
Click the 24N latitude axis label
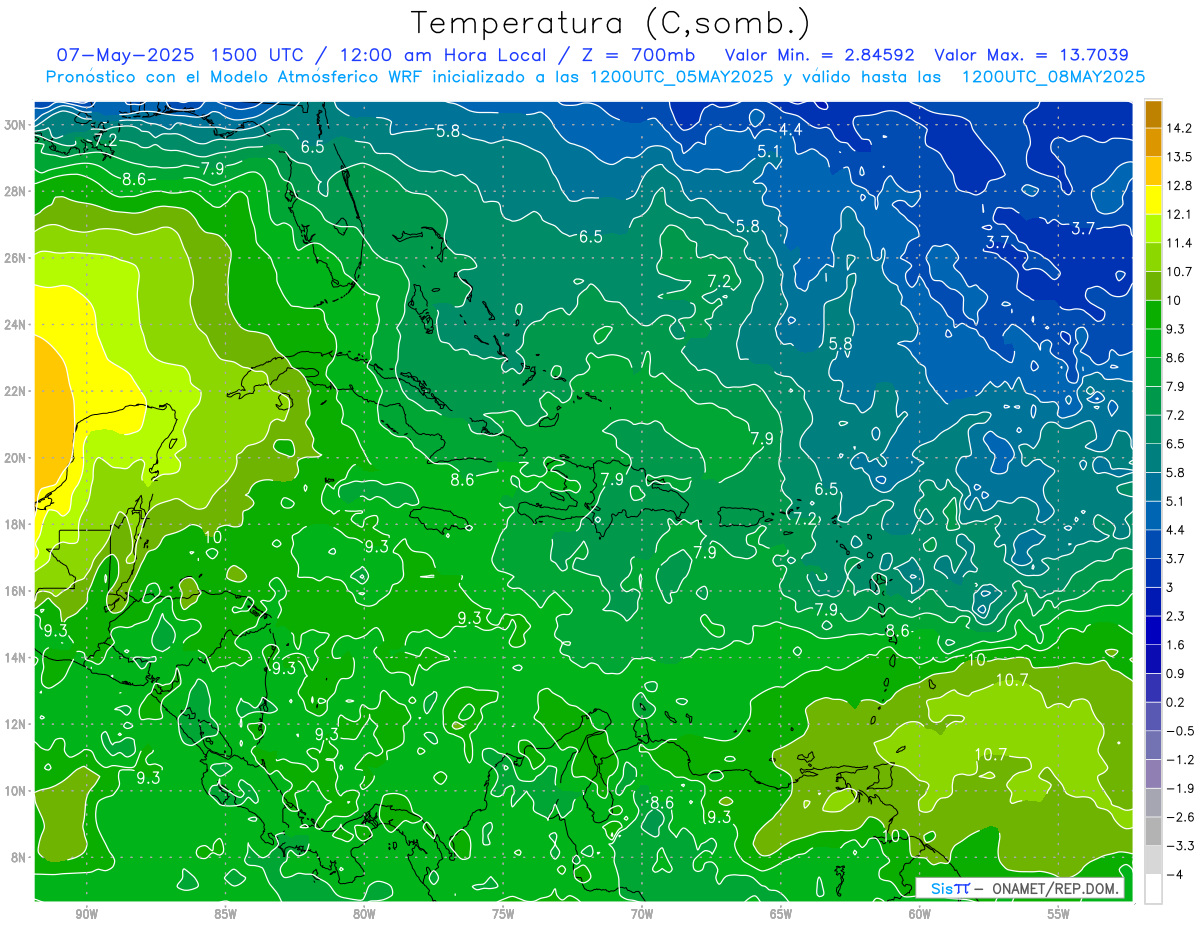point(17,325)
